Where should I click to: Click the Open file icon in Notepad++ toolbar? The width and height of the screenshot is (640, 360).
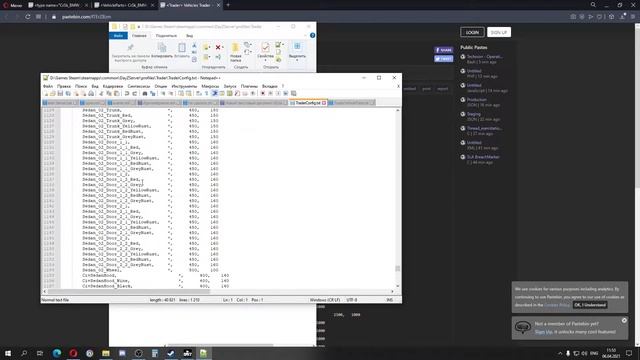point(53,93)
